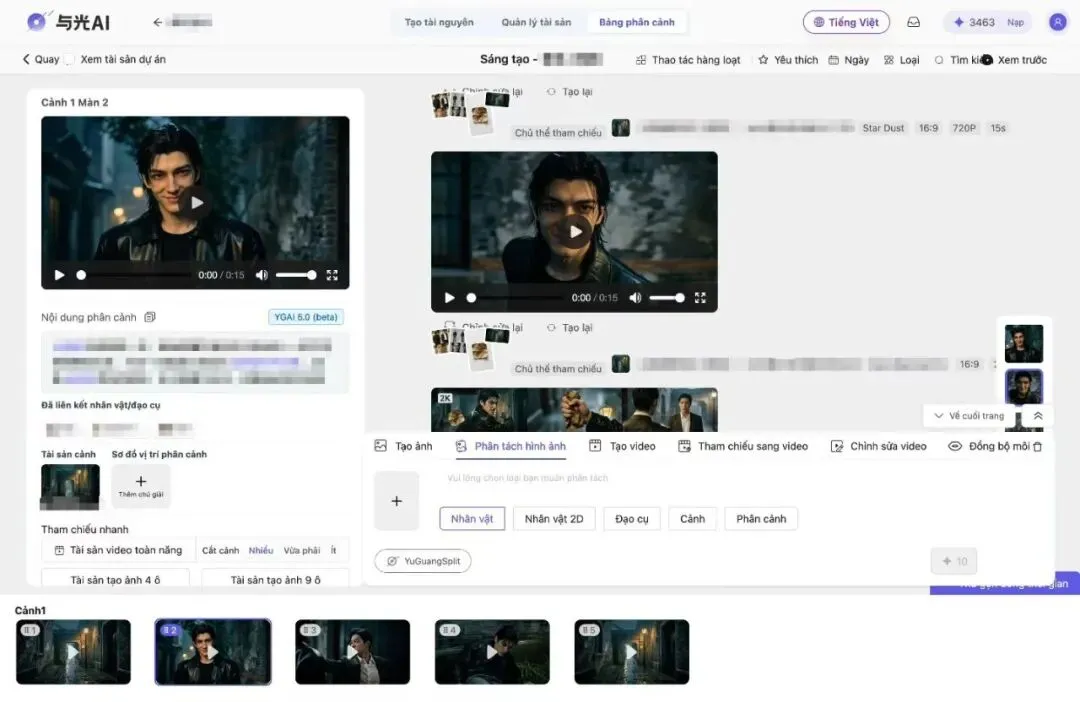Copy storyboard content via copy icon

150,317
